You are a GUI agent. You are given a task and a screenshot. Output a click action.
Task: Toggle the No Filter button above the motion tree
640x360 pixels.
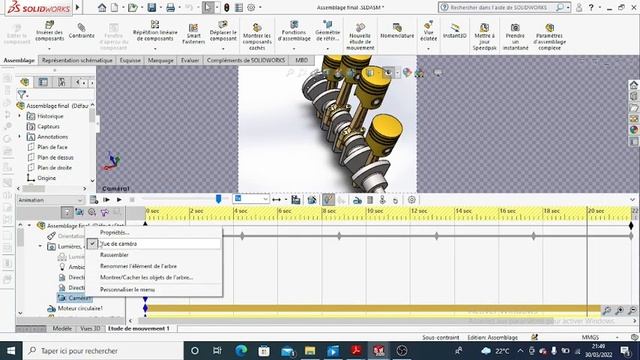[67, 212]
